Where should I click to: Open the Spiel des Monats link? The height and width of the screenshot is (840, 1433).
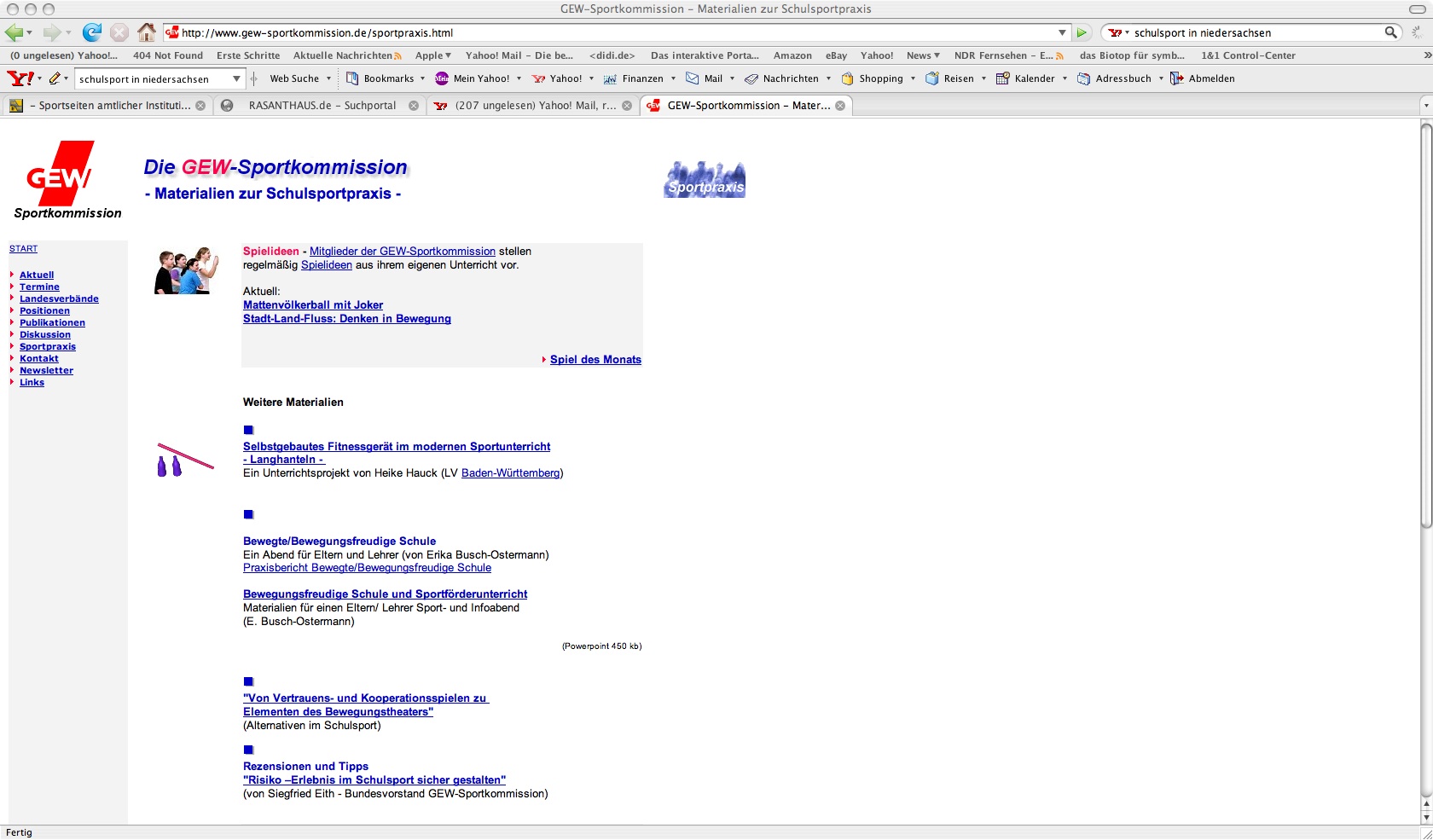pyautogui.click(x=595, y=360)
